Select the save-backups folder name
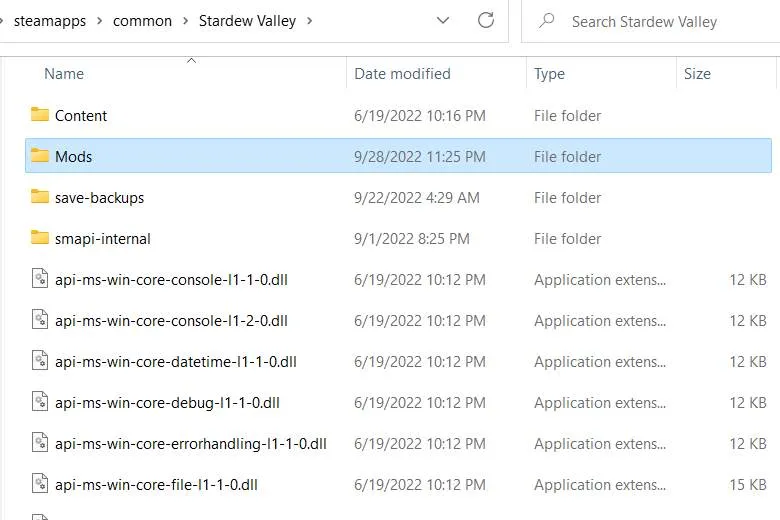The height and width of the screenshot is (520, 780). pos(99,198)
